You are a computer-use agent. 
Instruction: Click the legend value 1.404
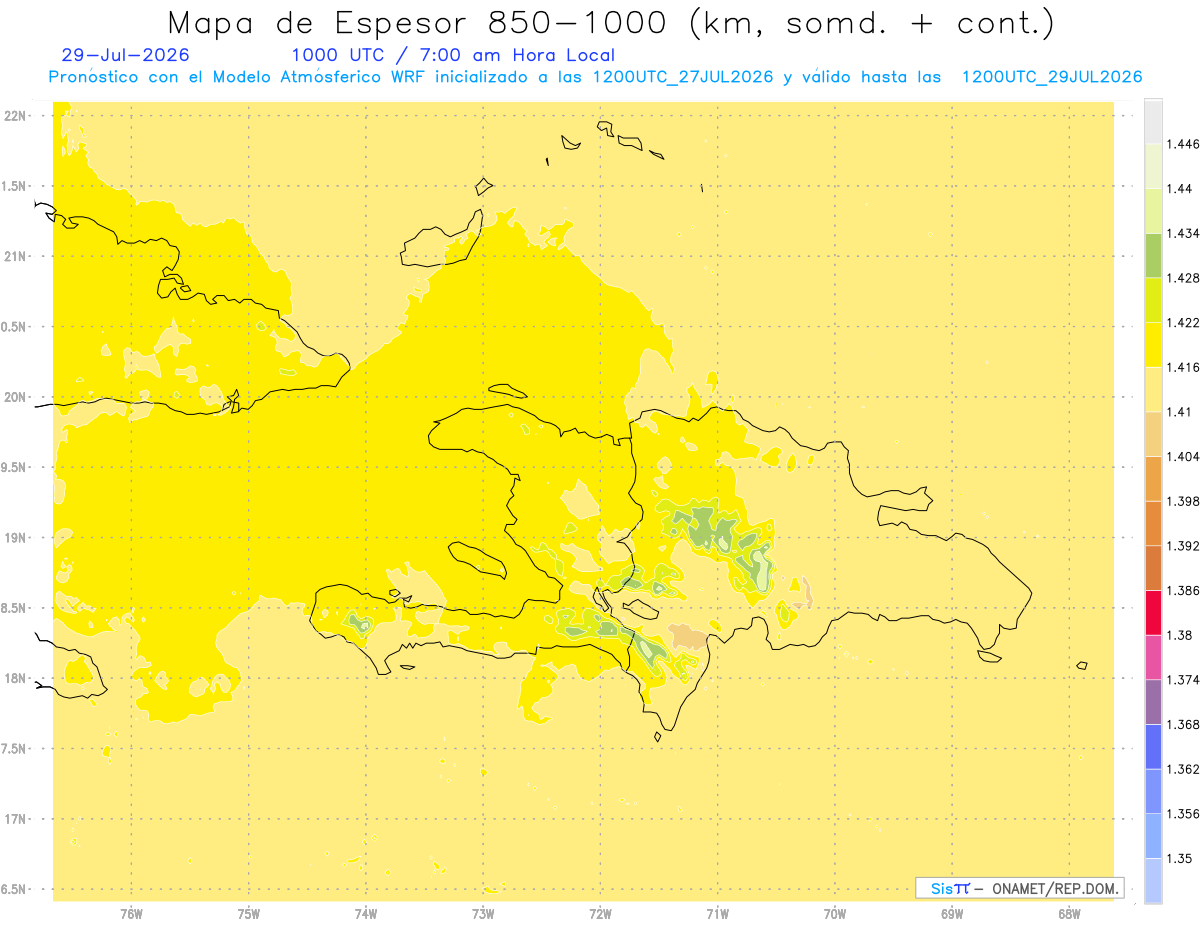(x=1184, y=456)
